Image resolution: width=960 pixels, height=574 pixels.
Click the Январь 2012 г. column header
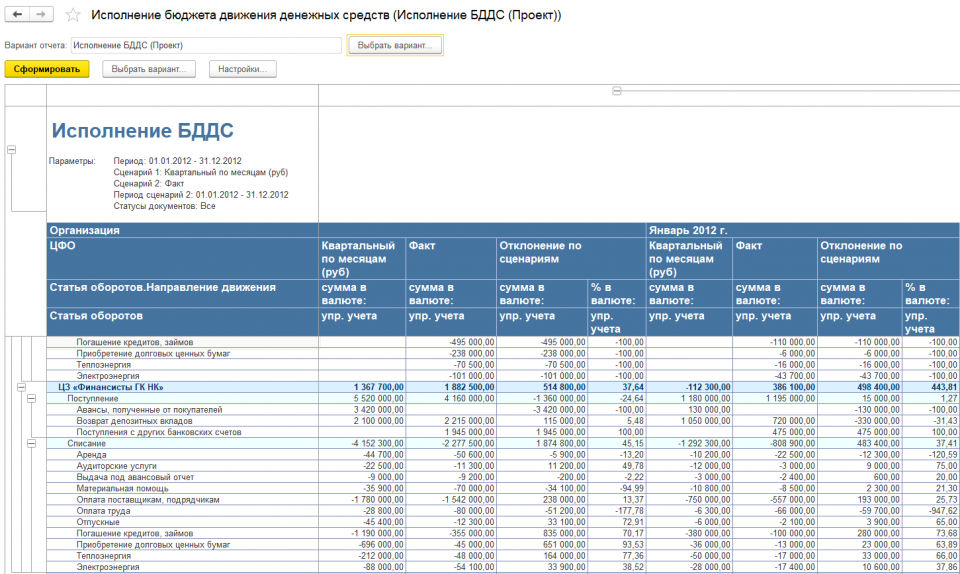point(689,229)
